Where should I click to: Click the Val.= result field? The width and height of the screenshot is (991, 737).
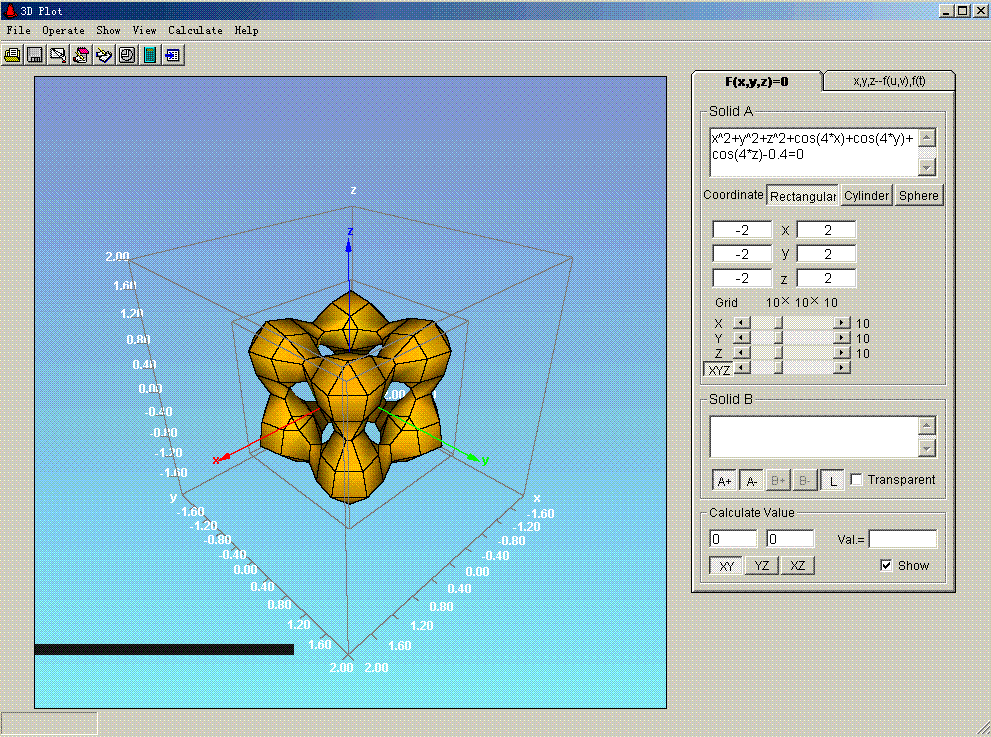point(903,539)
